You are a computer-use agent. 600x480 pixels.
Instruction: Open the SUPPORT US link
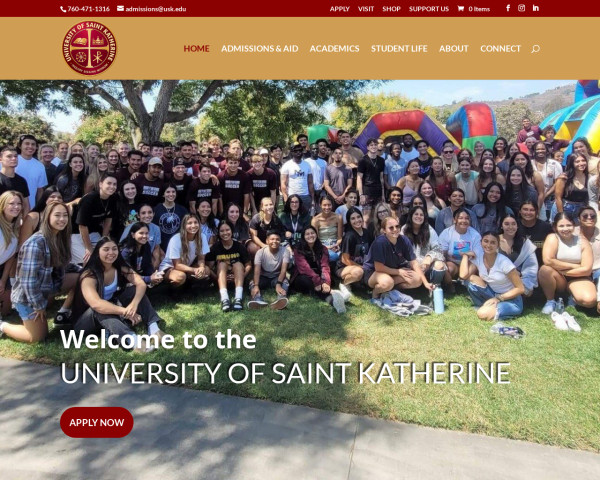point(429,9)
